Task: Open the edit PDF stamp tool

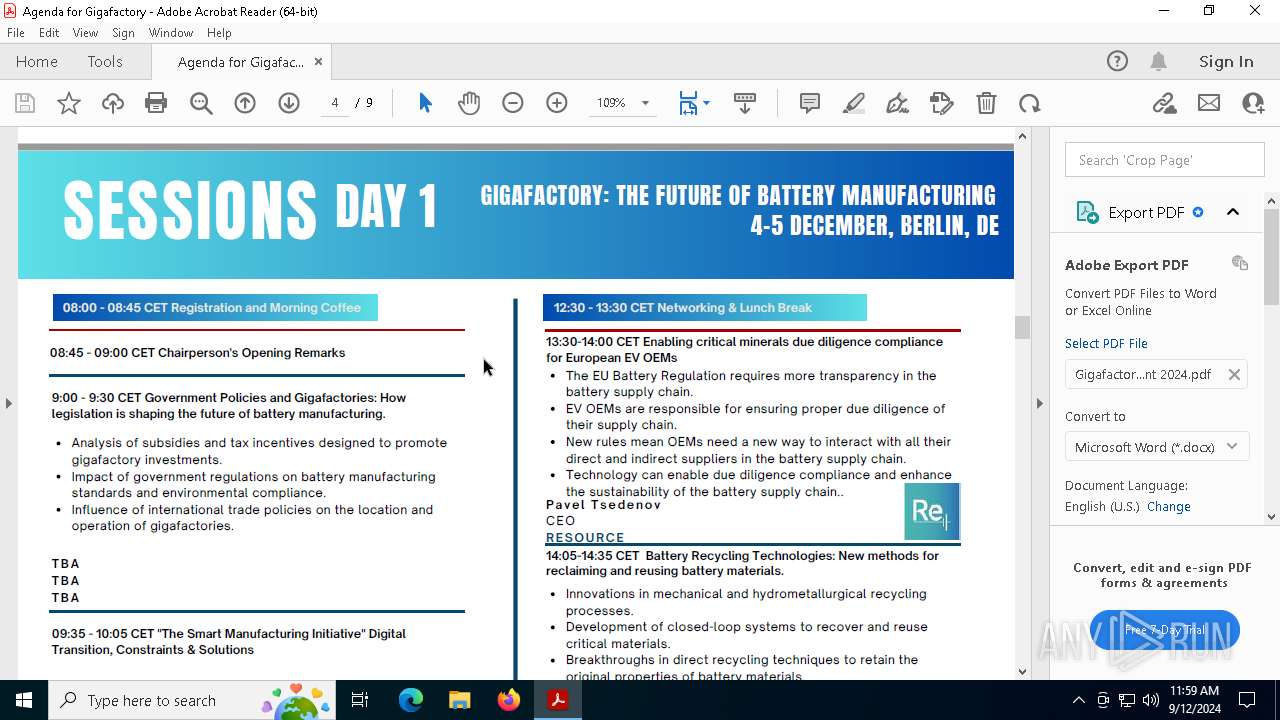Action: click(942, 103)
